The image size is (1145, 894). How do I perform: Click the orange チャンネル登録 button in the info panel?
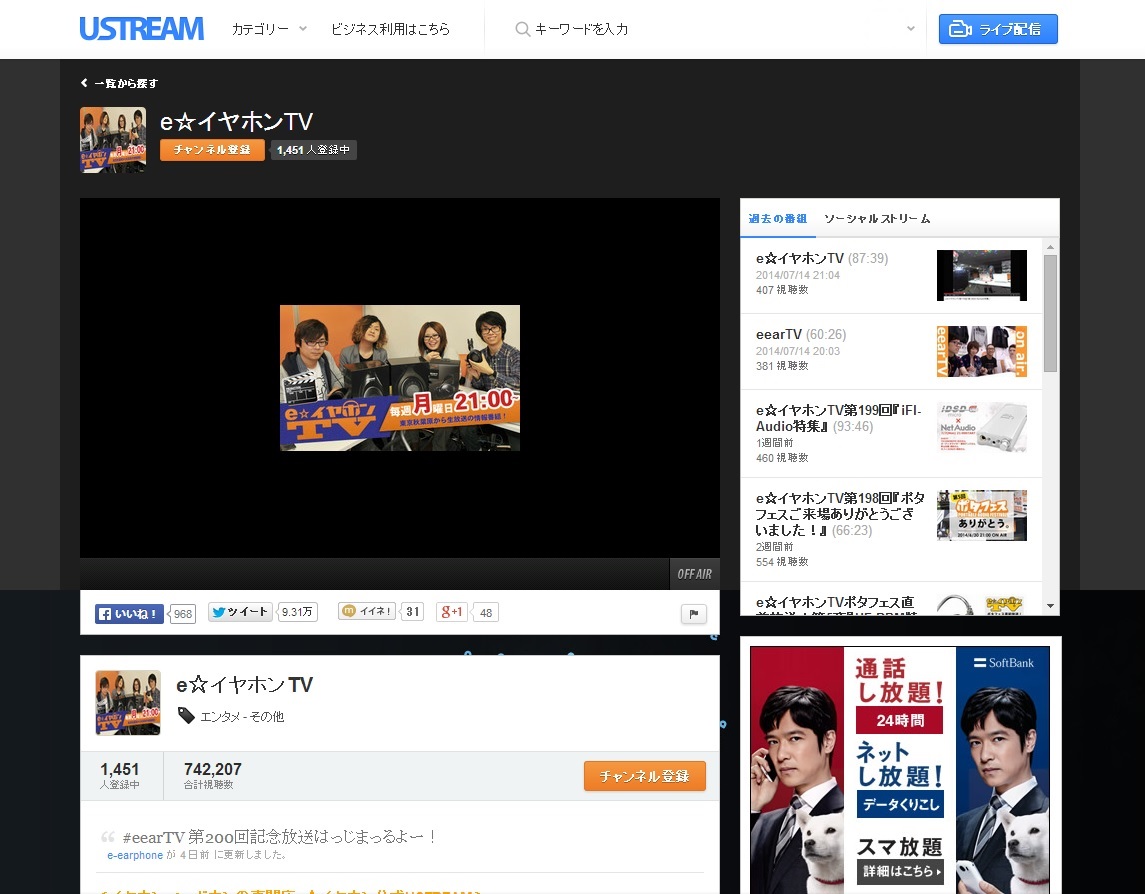(645, 776)
